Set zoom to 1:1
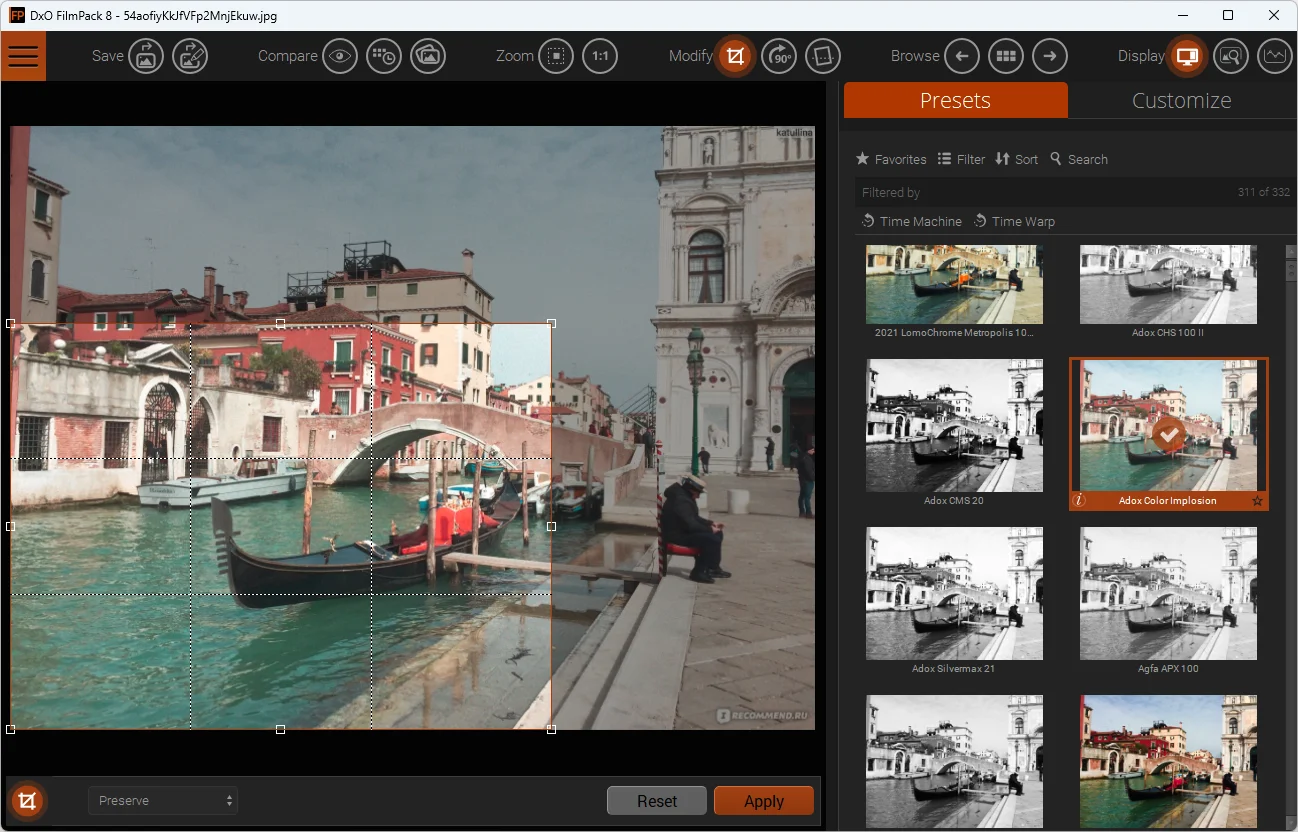Screen dimensions: 1298x832 tap(600, 56)
